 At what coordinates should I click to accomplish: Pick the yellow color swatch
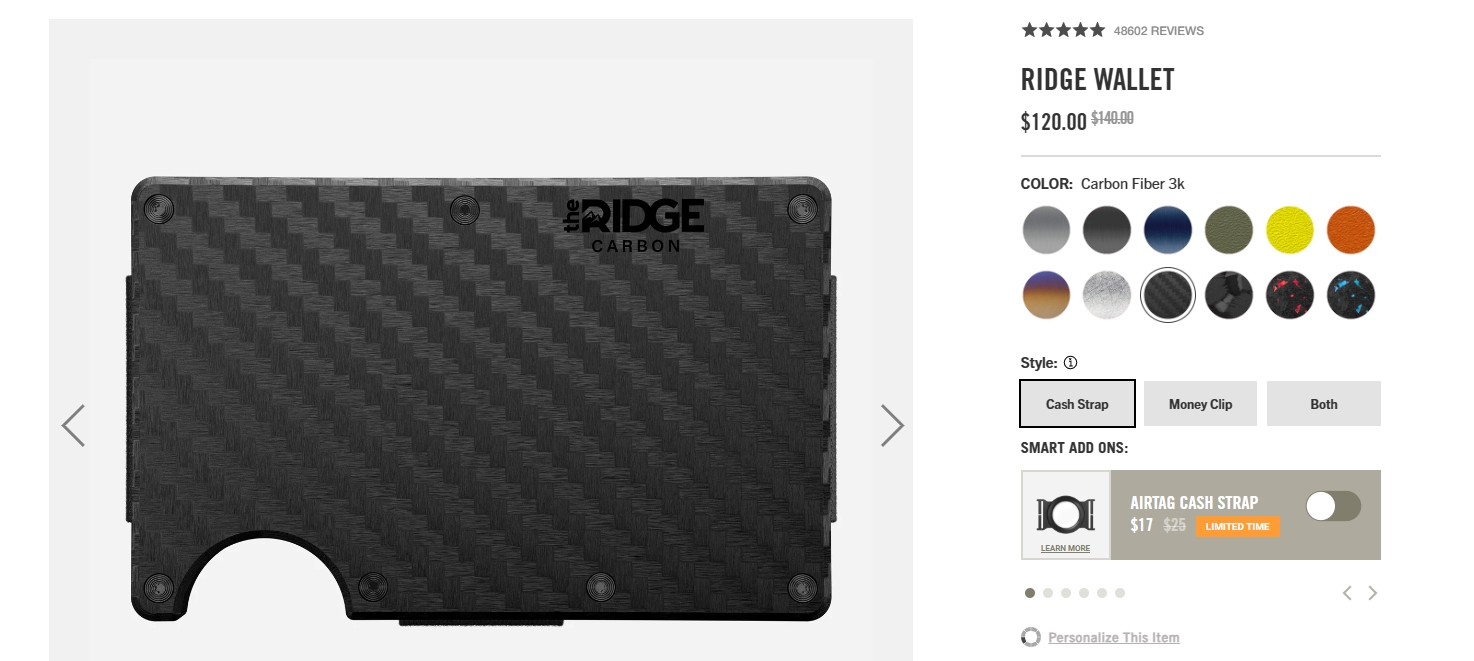point(1290,230)
